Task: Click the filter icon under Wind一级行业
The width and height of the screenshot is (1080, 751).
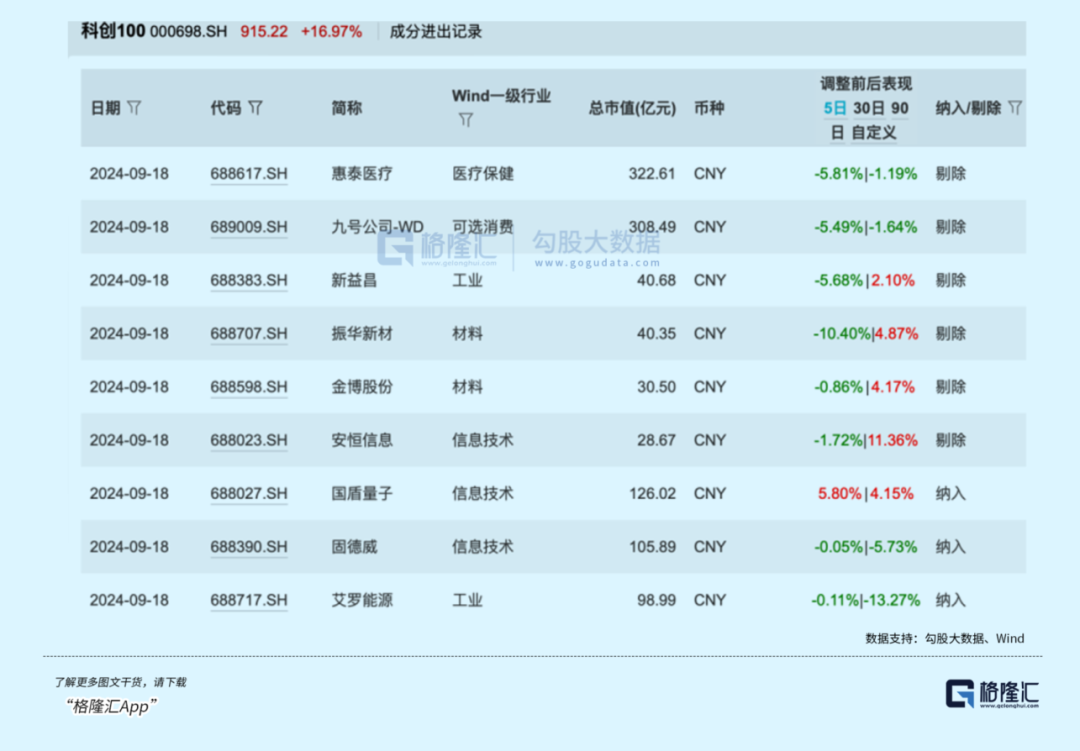Action: 465,120
